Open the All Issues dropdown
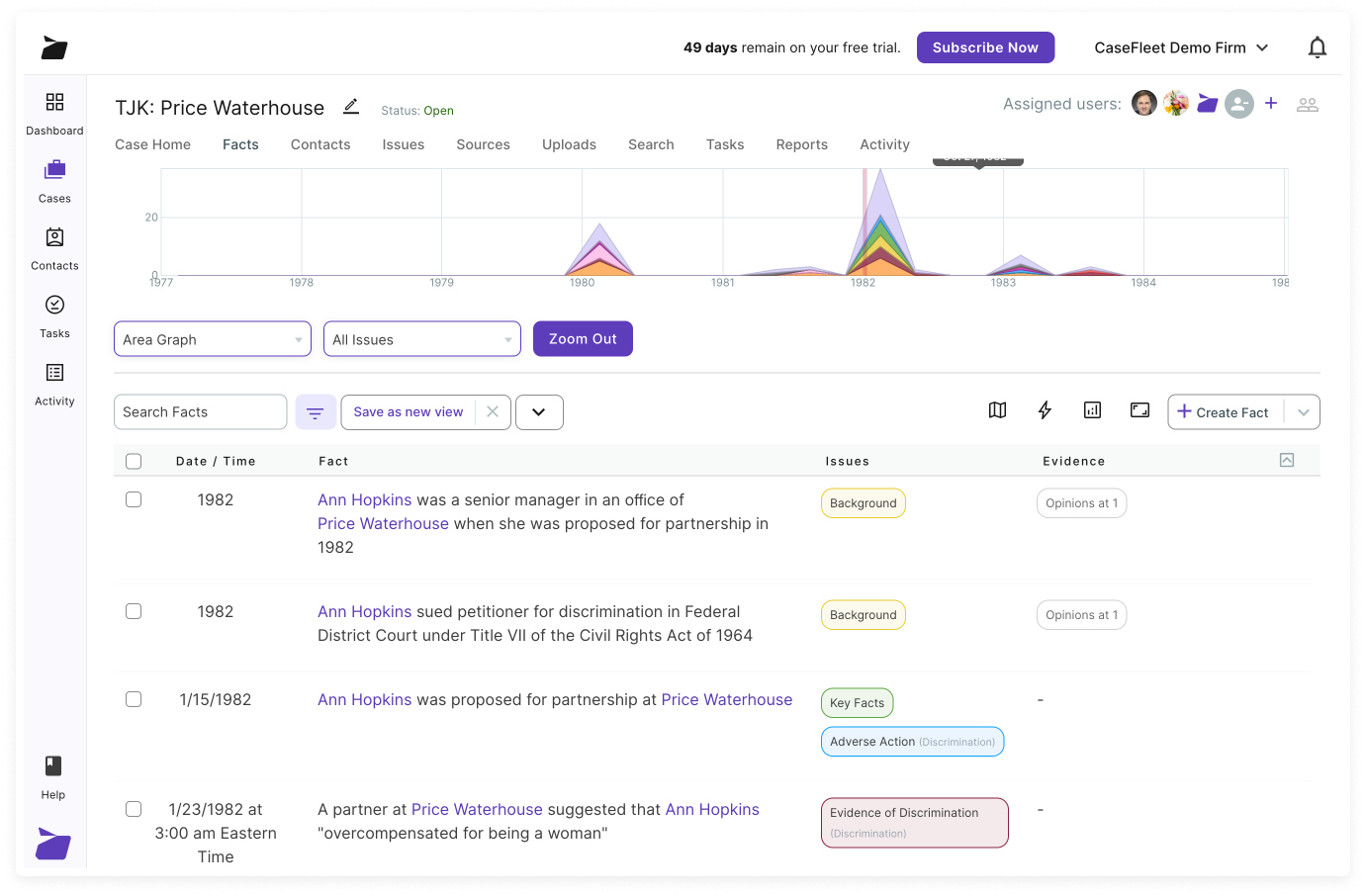 click(422, 338)
